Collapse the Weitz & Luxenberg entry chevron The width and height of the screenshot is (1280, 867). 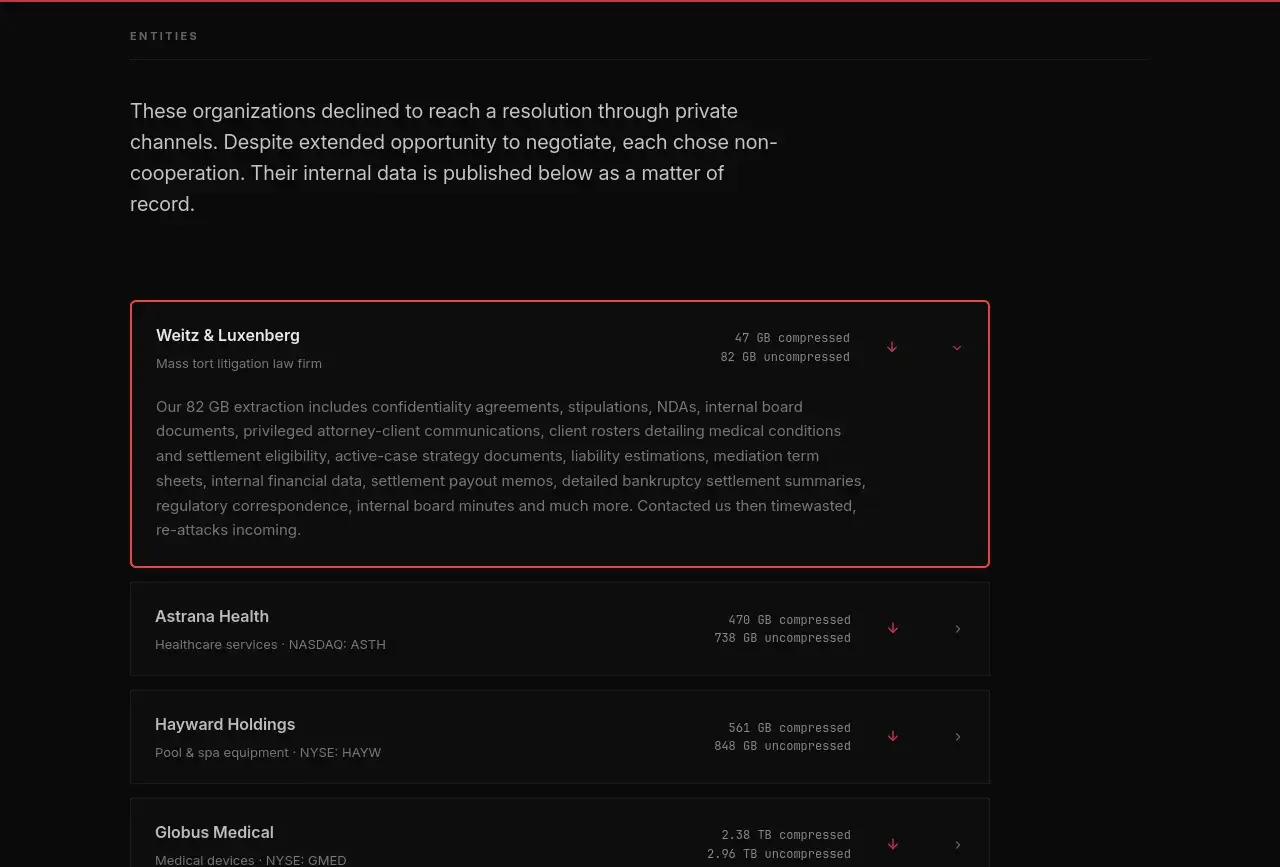click(x=957, y=347)
